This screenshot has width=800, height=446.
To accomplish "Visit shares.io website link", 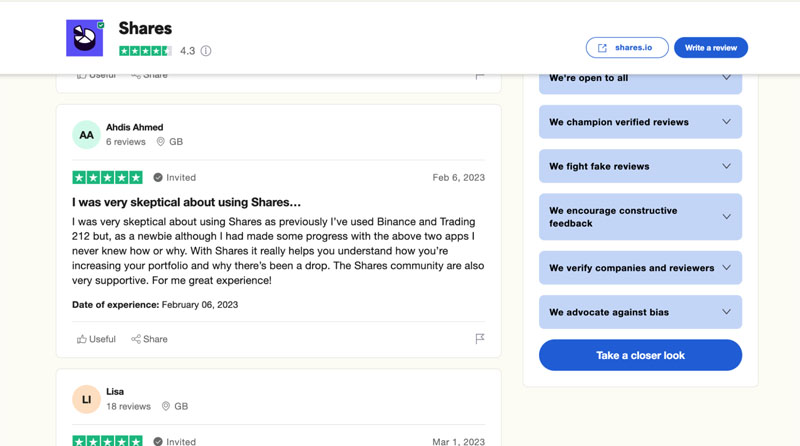I will pos(627,47).
